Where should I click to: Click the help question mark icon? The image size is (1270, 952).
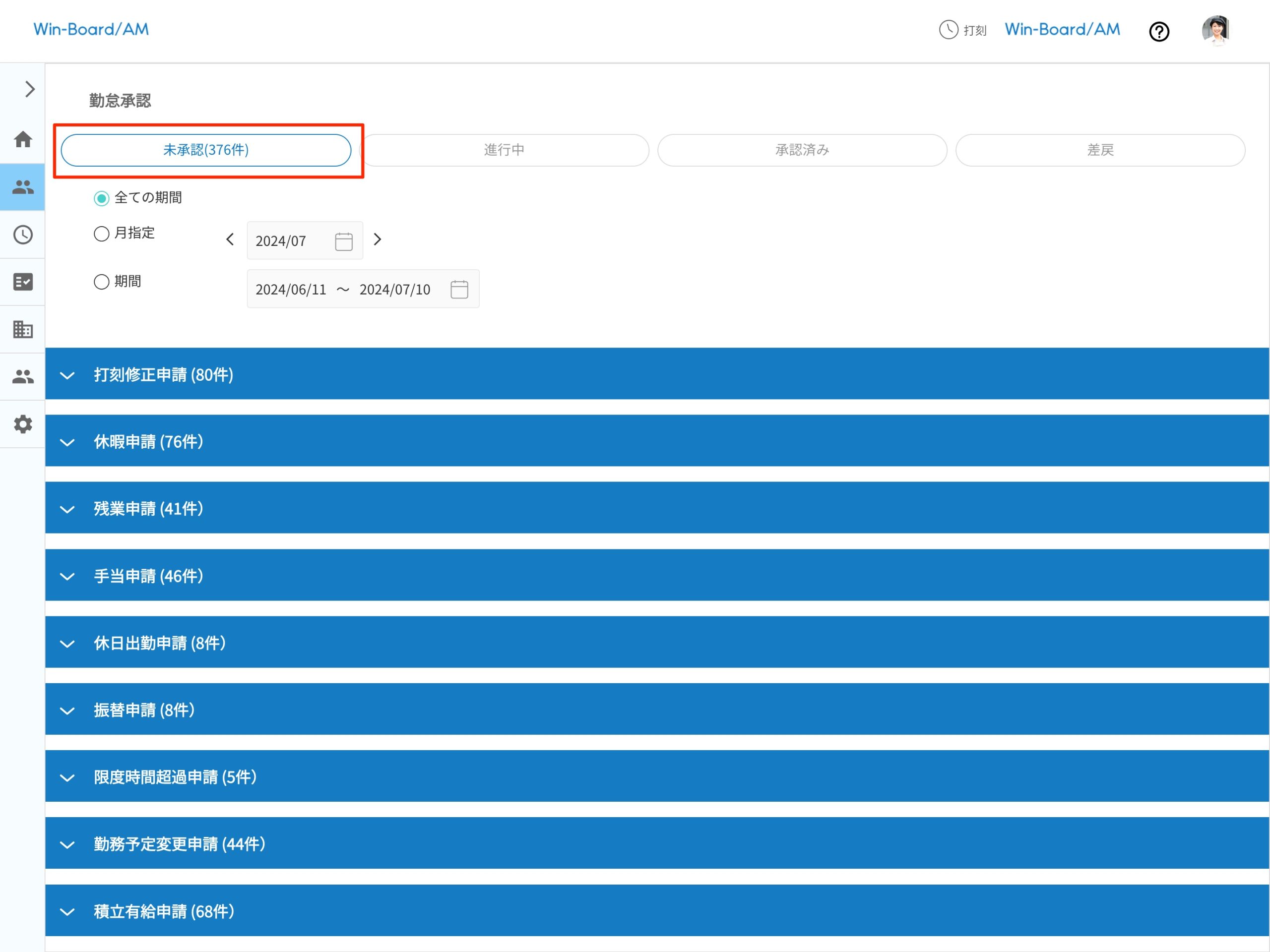[x=1158, y=32]
